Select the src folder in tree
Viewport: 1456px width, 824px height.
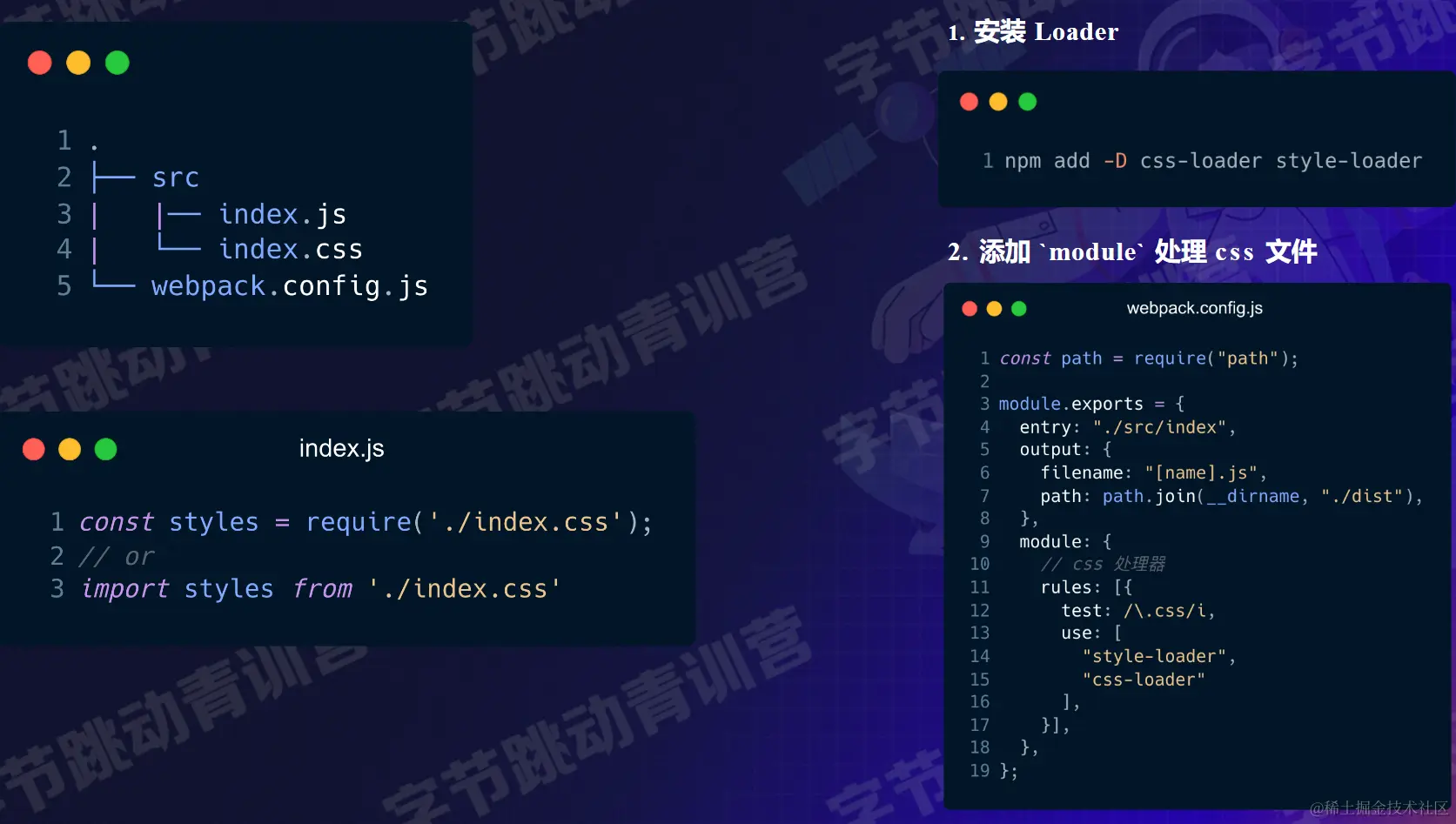click(176, 178)
